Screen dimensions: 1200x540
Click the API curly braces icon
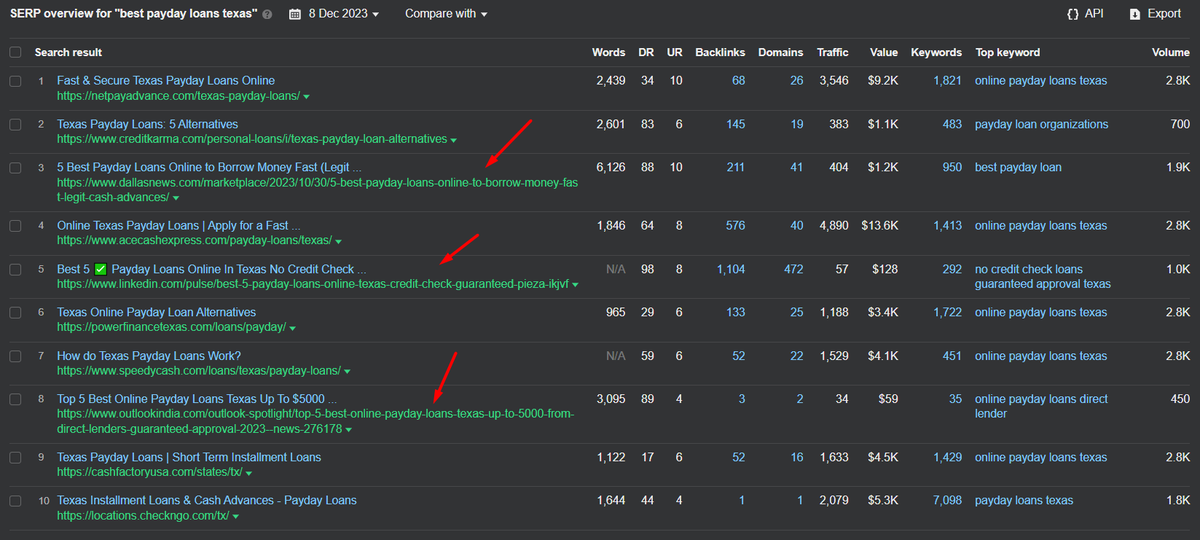[1072, 14]
